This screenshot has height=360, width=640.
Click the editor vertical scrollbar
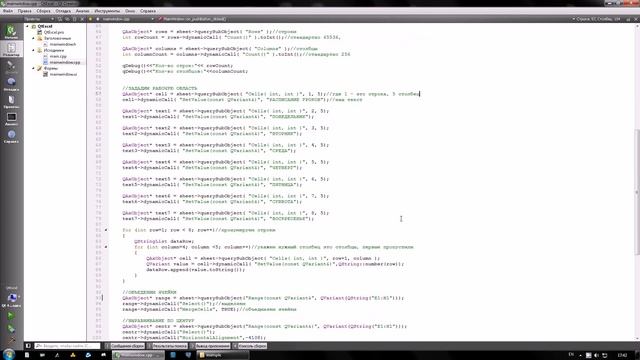tap(637, 192)
